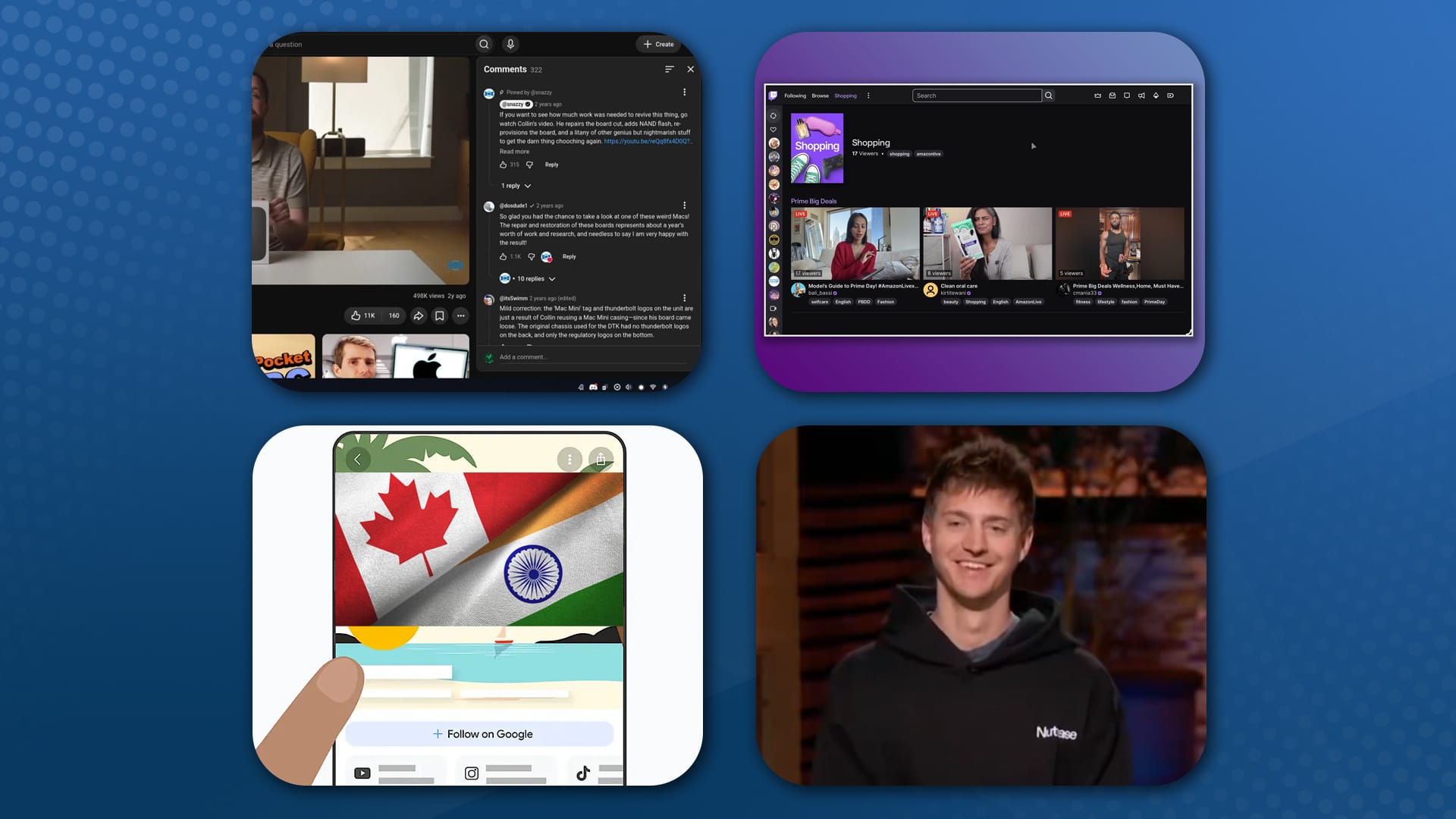The height and width of the screenshot is (819, 1456).
Task: Switch to the Following tab on Twitch
Action: tap(795, 96)
